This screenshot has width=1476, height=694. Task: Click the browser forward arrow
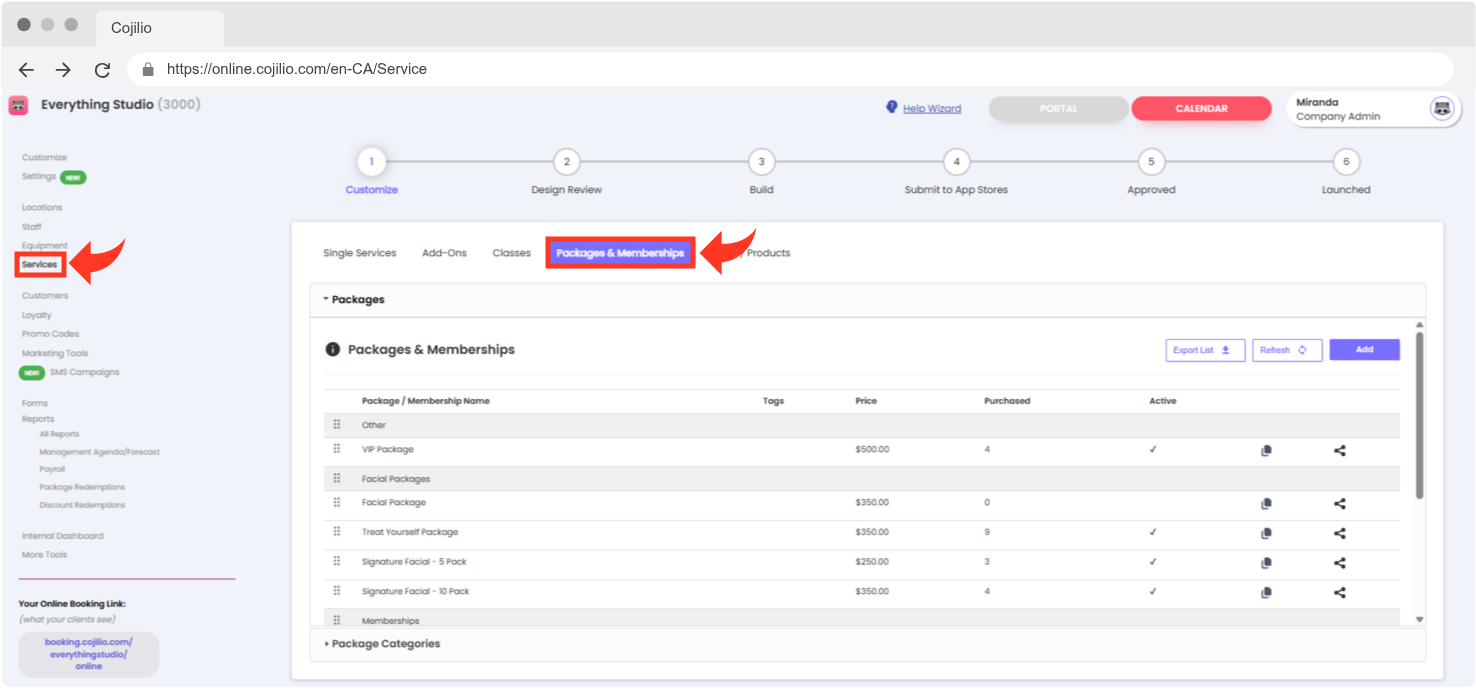click(x=63, y=70)
